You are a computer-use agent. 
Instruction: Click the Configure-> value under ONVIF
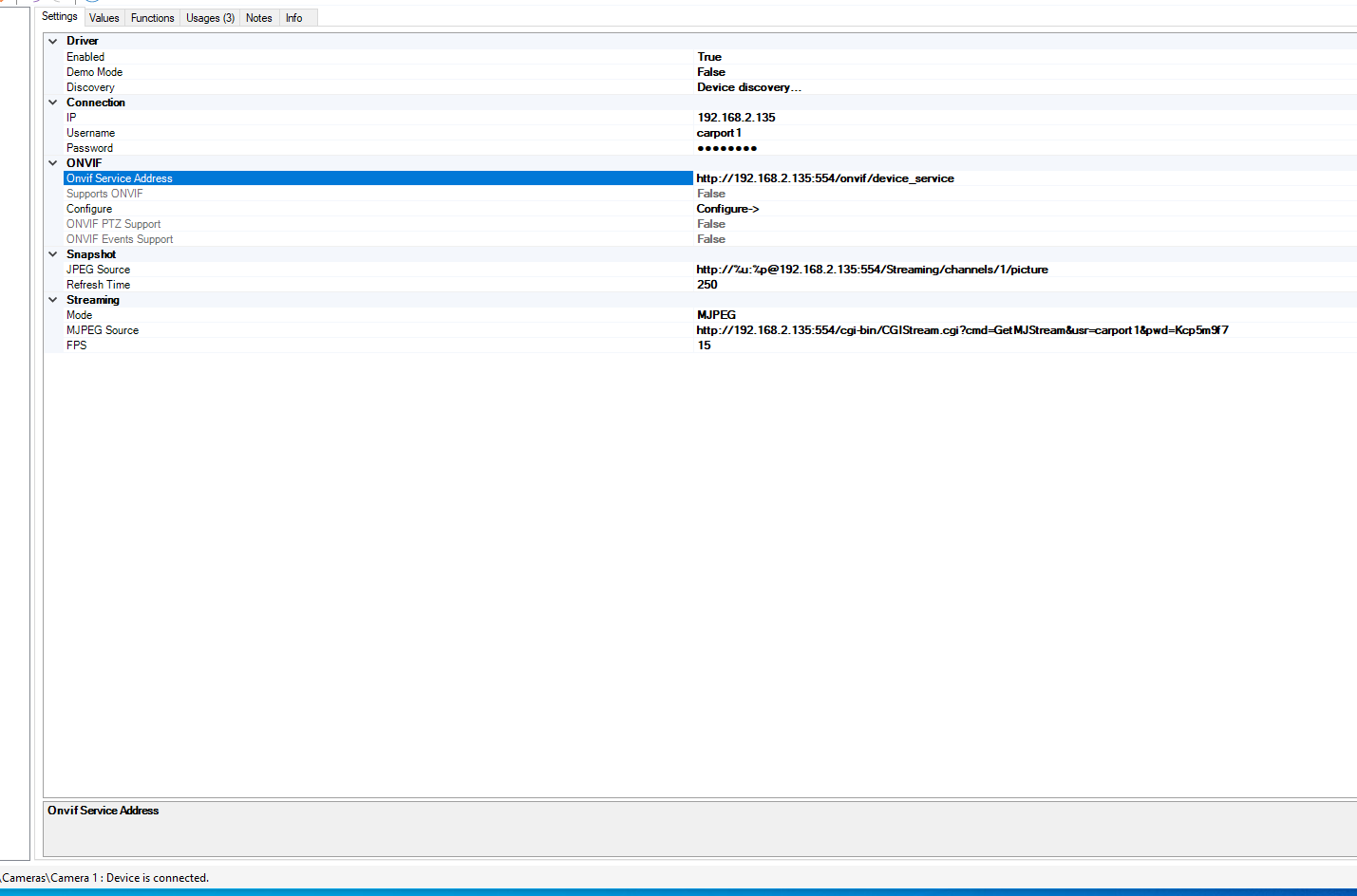[x=727, y=209]
